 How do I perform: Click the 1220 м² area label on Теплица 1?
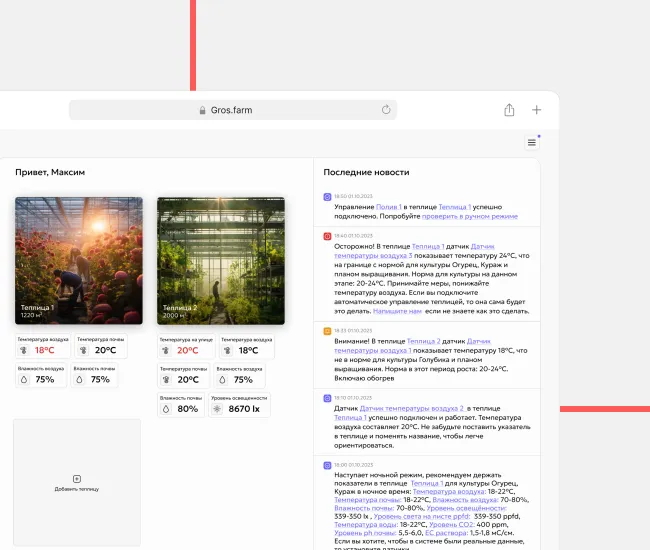[32, 315]
